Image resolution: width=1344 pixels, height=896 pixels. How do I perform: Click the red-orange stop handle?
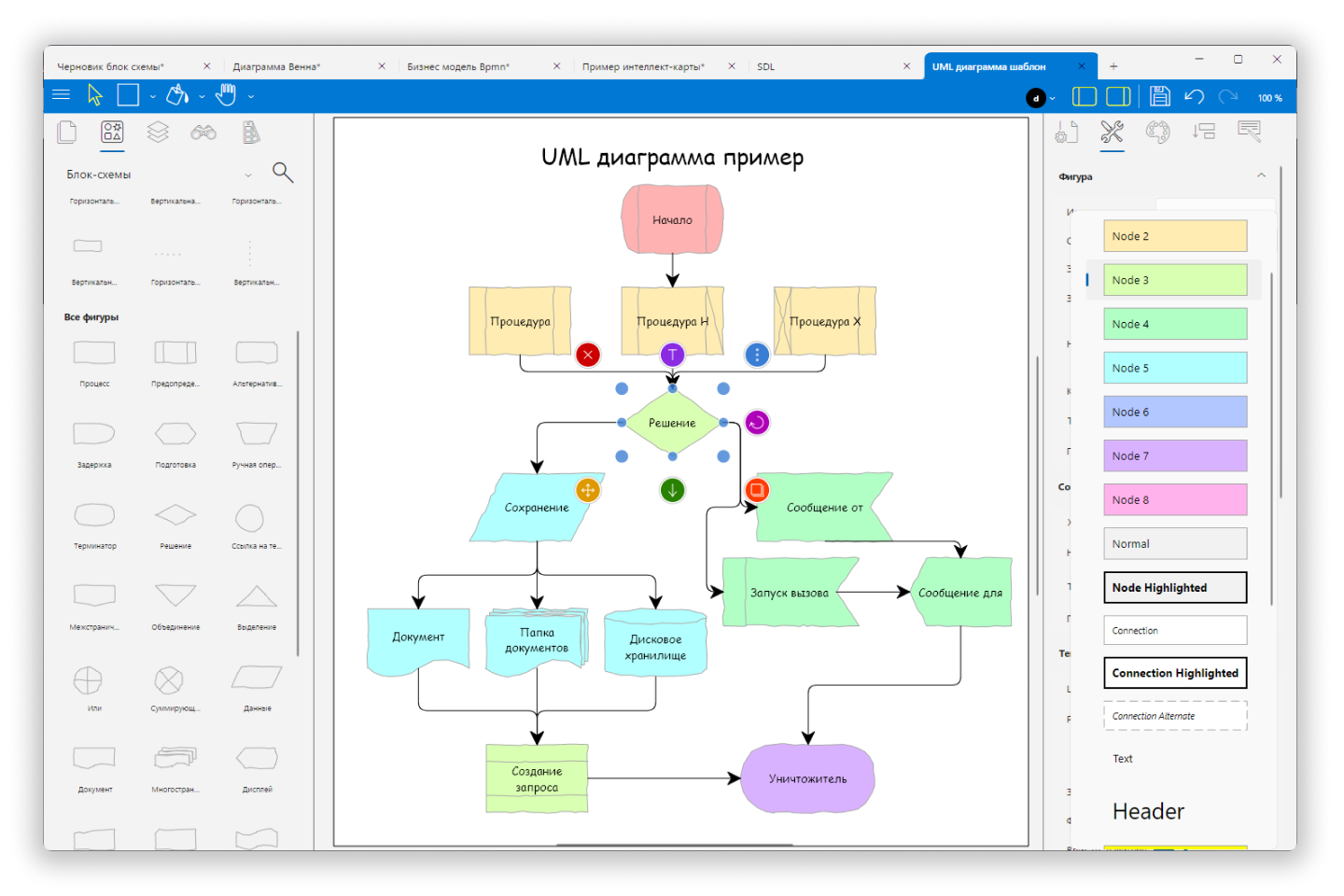pyautogui.click(x=757, y=490)
